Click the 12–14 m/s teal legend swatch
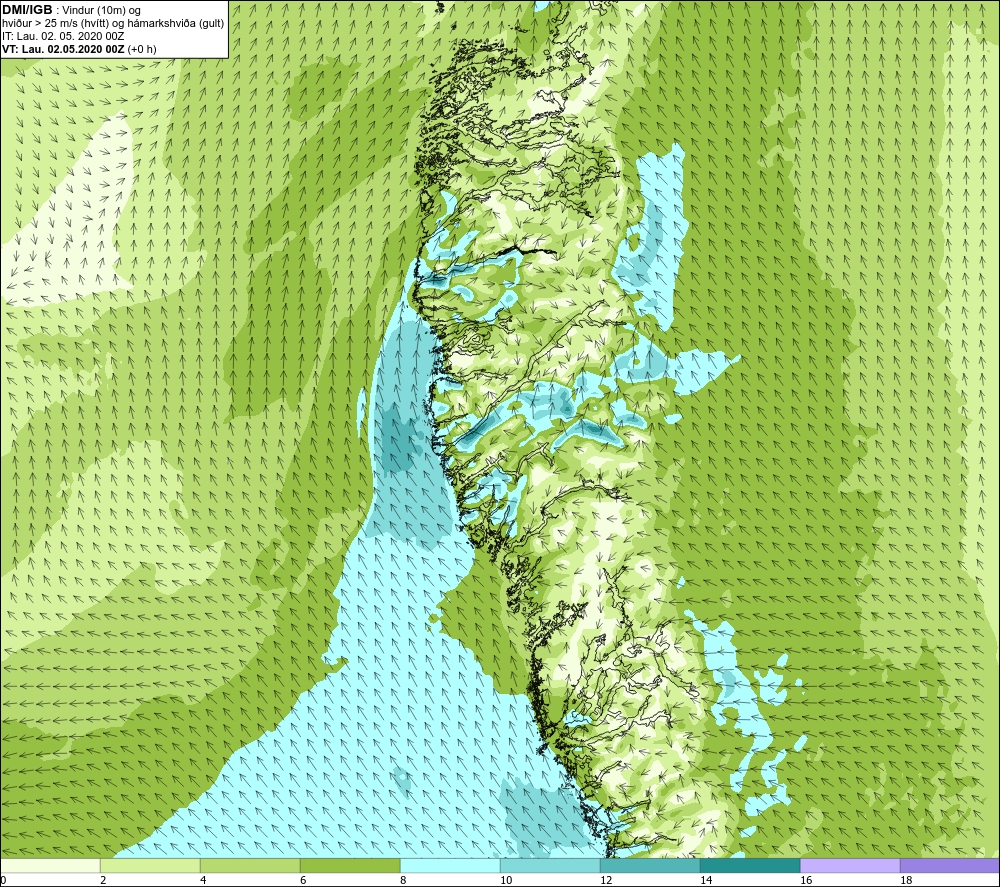Viewport: 1000px width, 887px height. [x=650, y=865]
